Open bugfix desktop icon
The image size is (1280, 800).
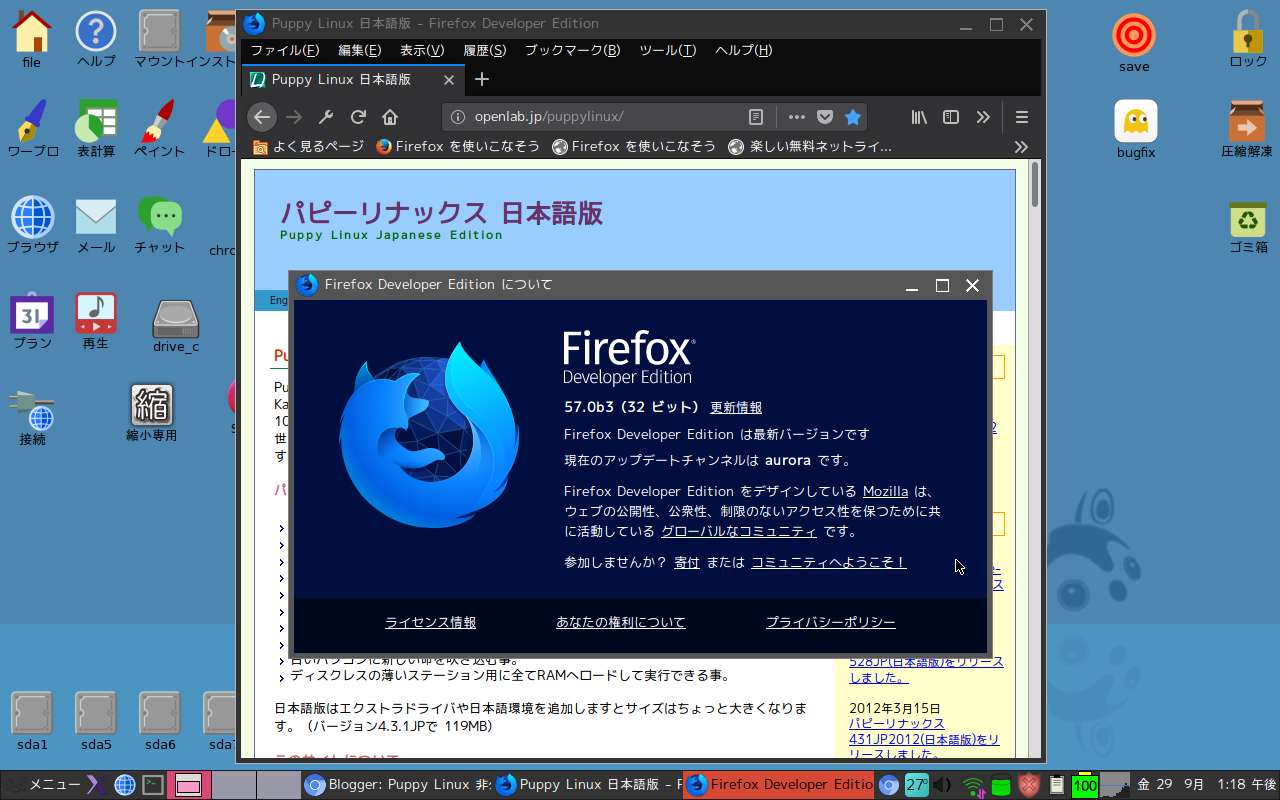(1136, 130)
